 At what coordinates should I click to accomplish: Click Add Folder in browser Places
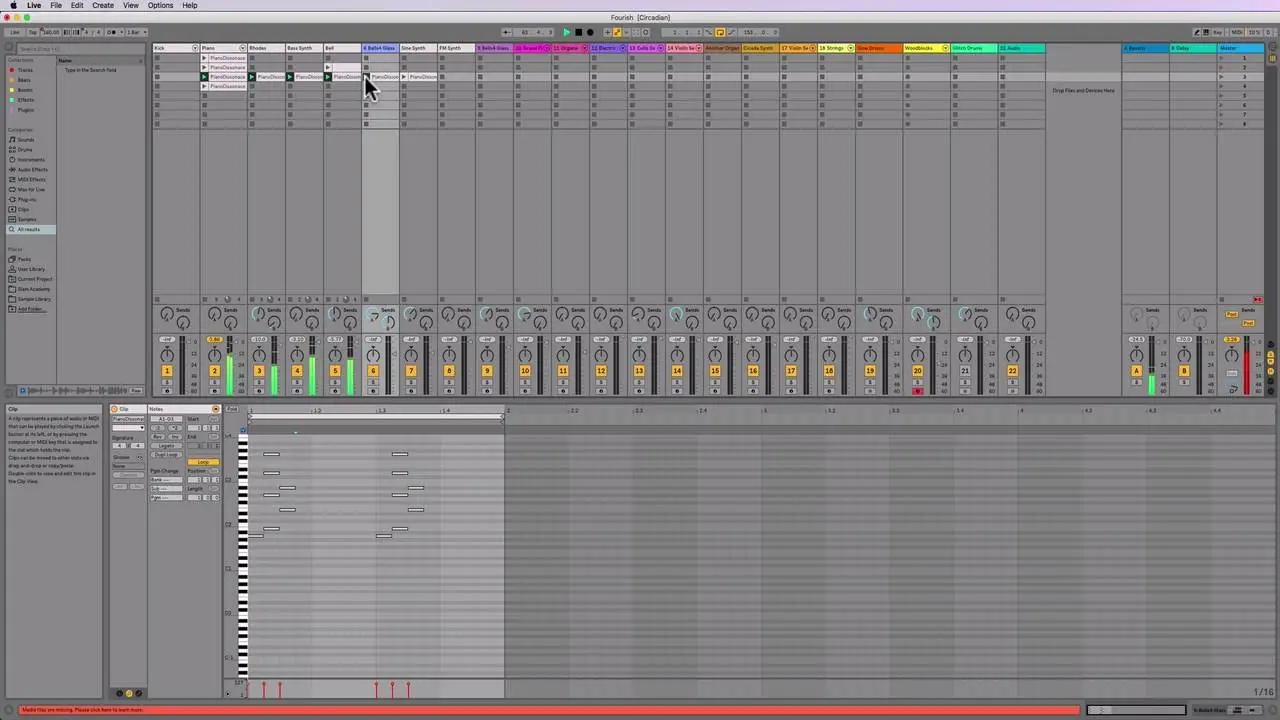30,309
